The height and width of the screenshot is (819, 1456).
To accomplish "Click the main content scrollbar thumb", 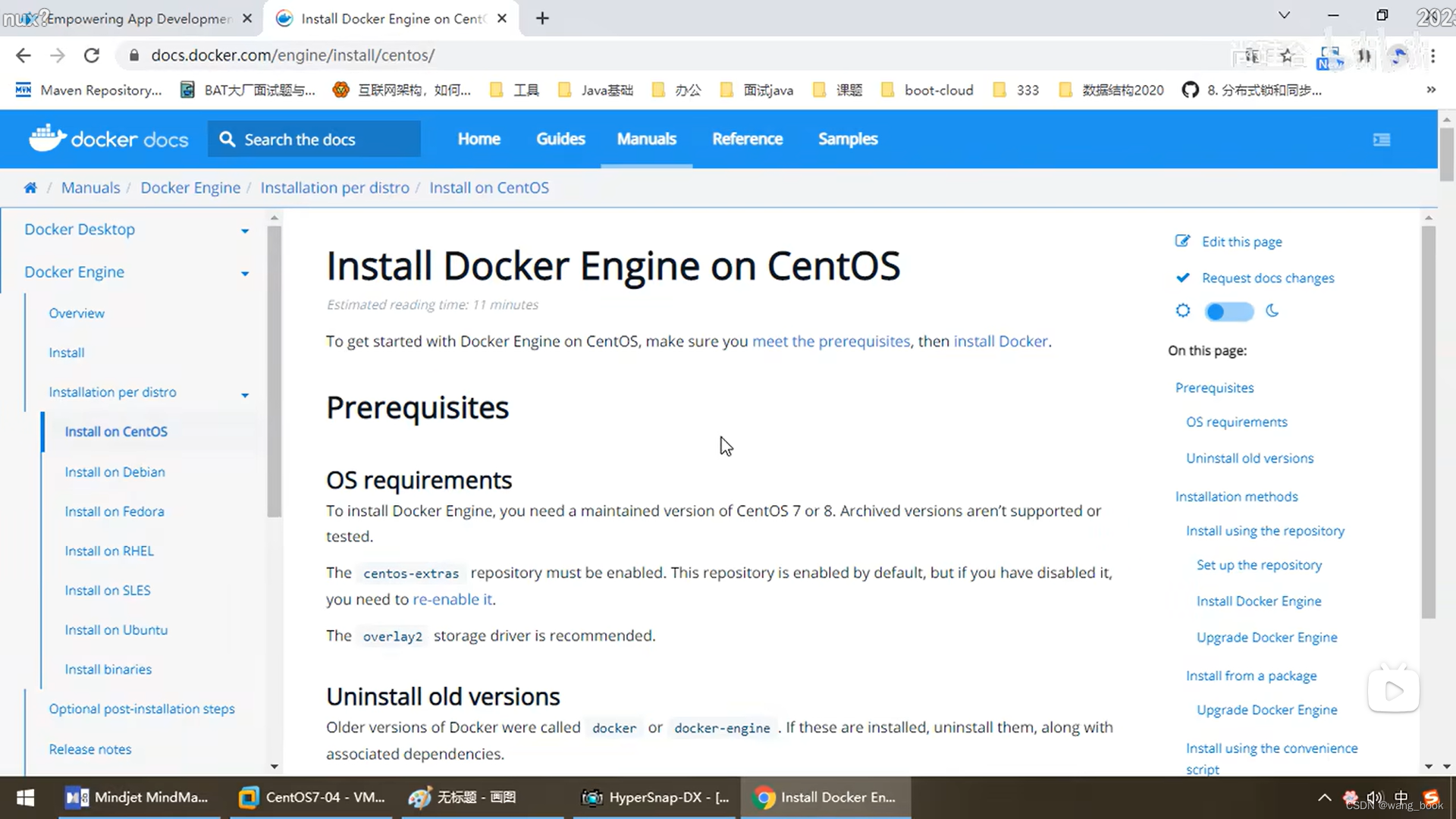I will (x=1429, y=422).
